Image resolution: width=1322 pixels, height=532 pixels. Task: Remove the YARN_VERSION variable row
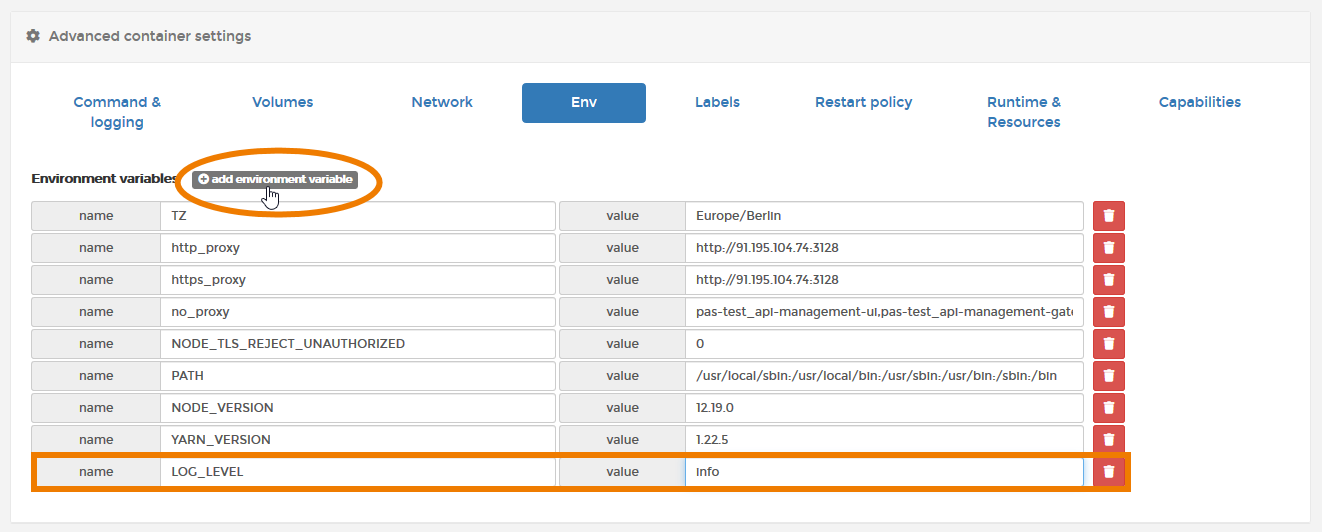pos(1109,440)
